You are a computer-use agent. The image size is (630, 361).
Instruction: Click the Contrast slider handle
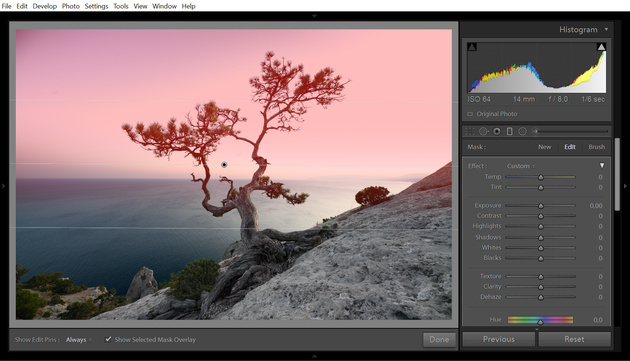coord(541,216)
